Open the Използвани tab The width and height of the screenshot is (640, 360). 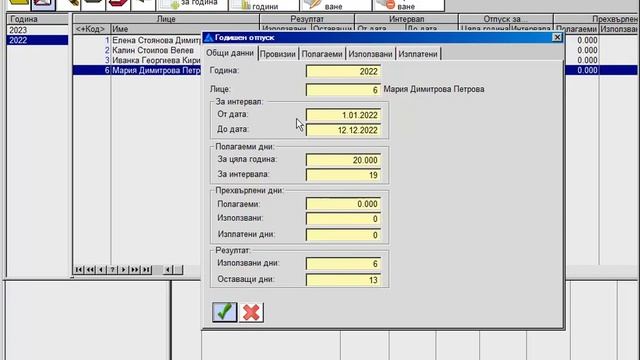point(370,54)
